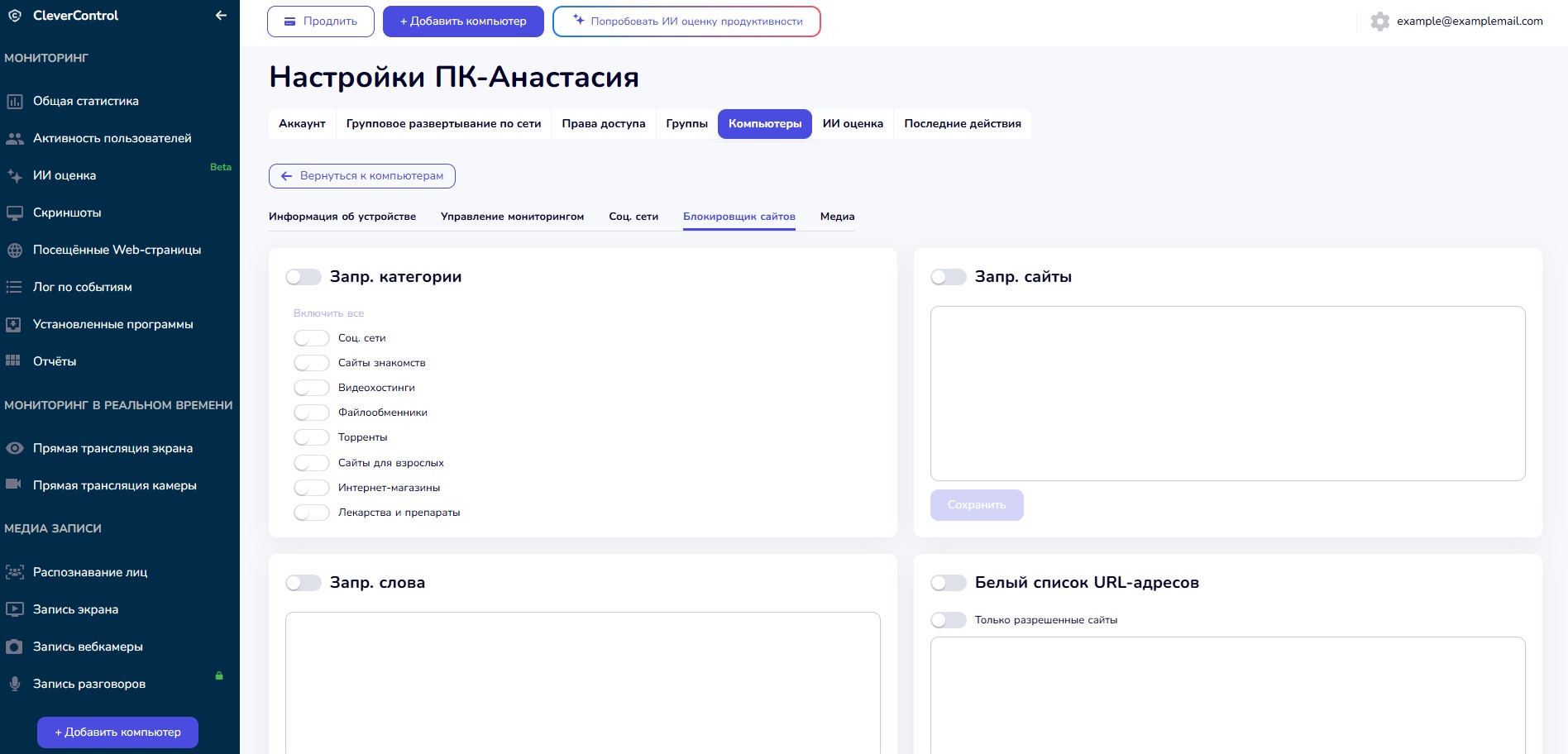This screenshot has height=754, width=1568.
Task: Switch to the AI rating tab
Action: click(852, 124)
